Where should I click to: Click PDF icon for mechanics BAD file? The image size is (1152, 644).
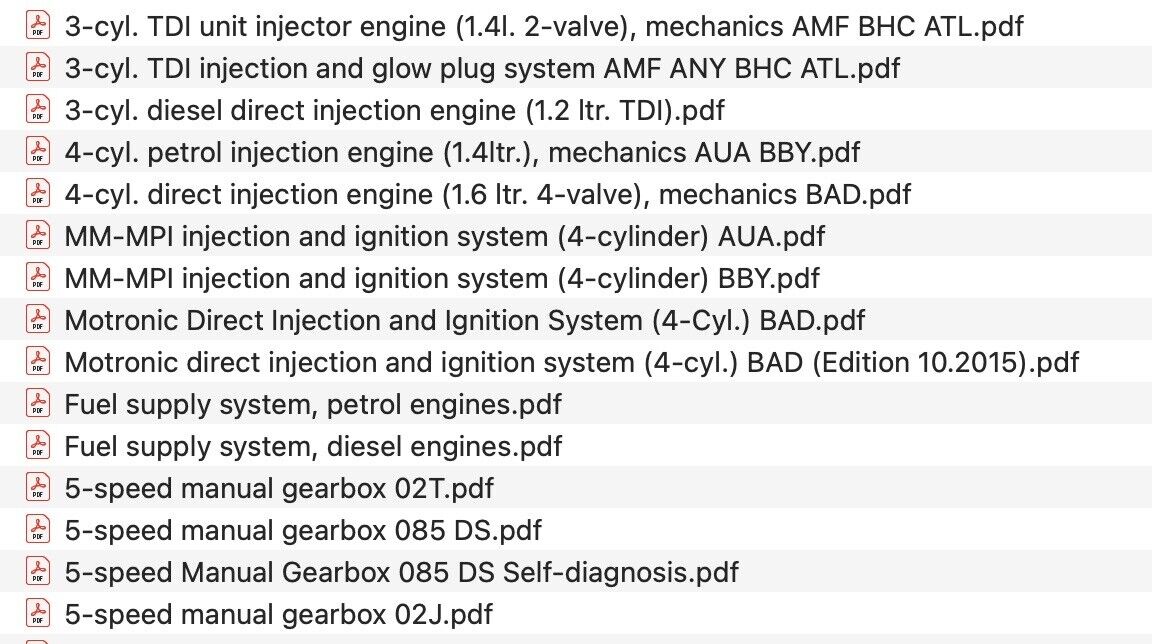pyautogui.click(x=37, y=194)
